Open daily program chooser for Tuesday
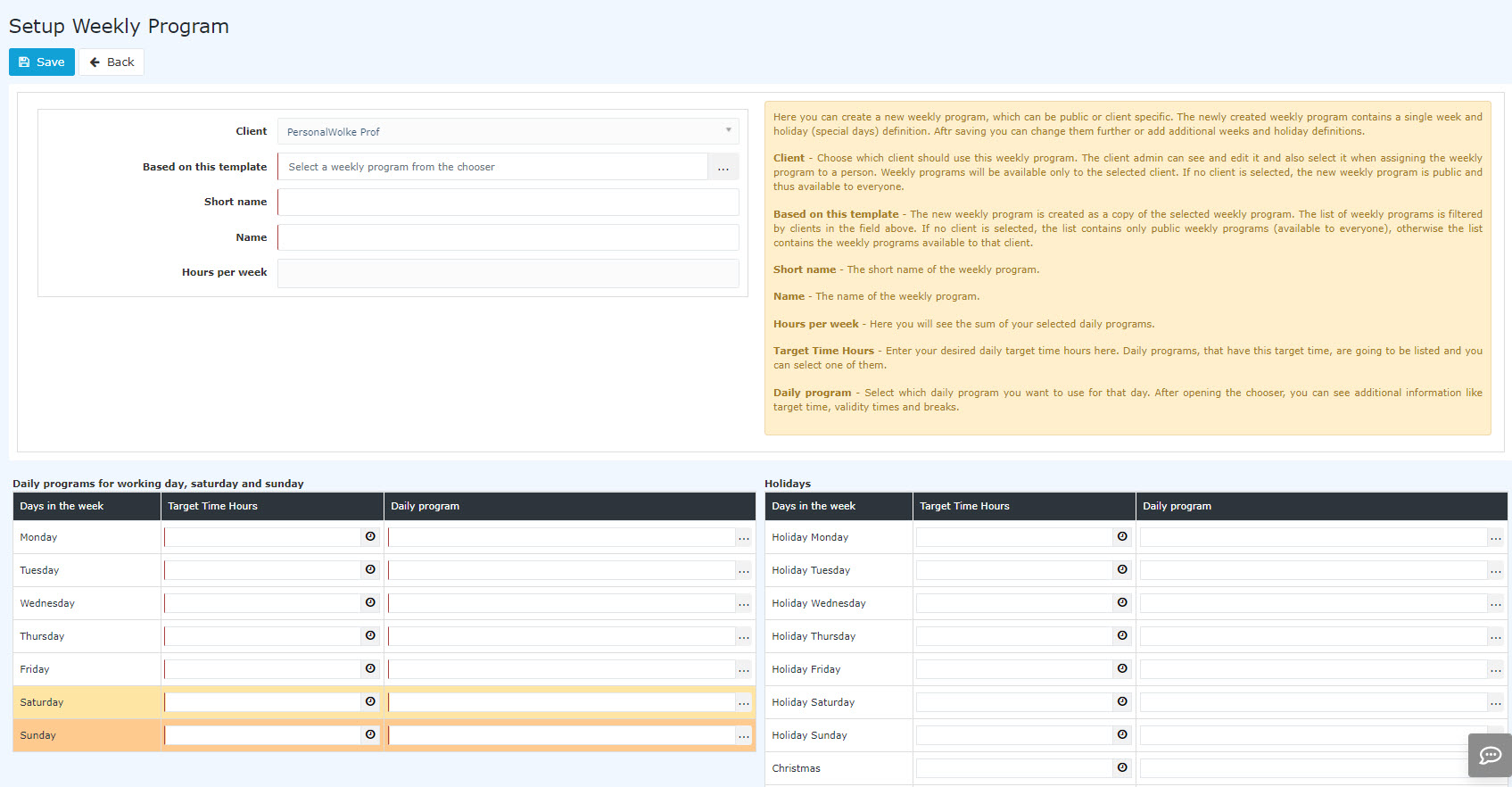This screenshot has height=787, width=1512. 744,570
